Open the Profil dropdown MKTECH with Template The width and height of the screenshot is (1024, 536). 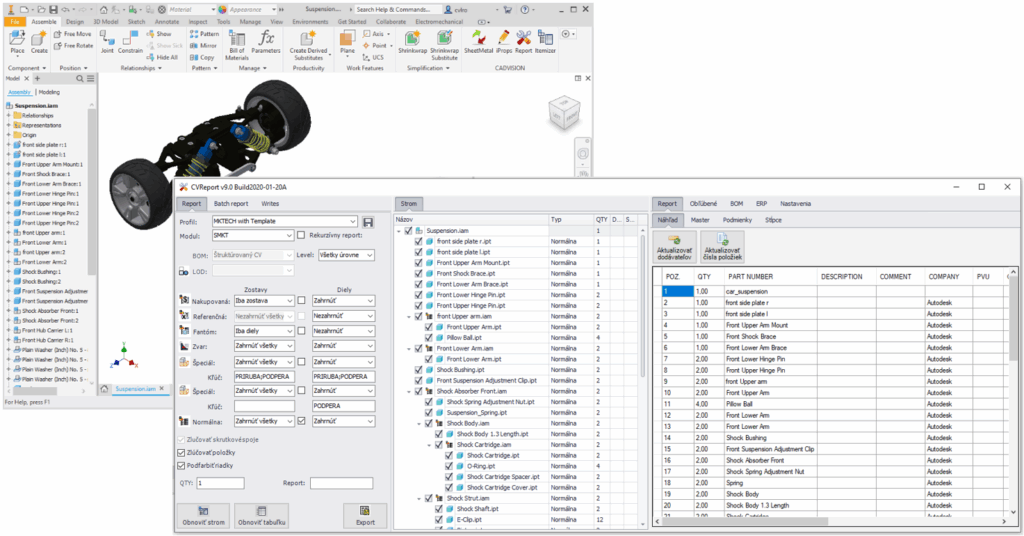click(x=285, y=221)
